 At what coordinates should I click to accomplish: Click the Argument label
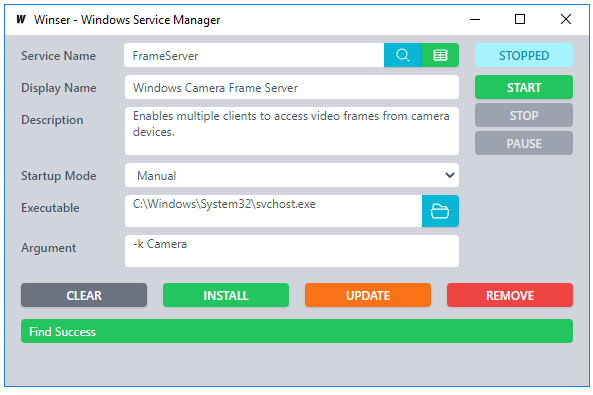(48, 248)
